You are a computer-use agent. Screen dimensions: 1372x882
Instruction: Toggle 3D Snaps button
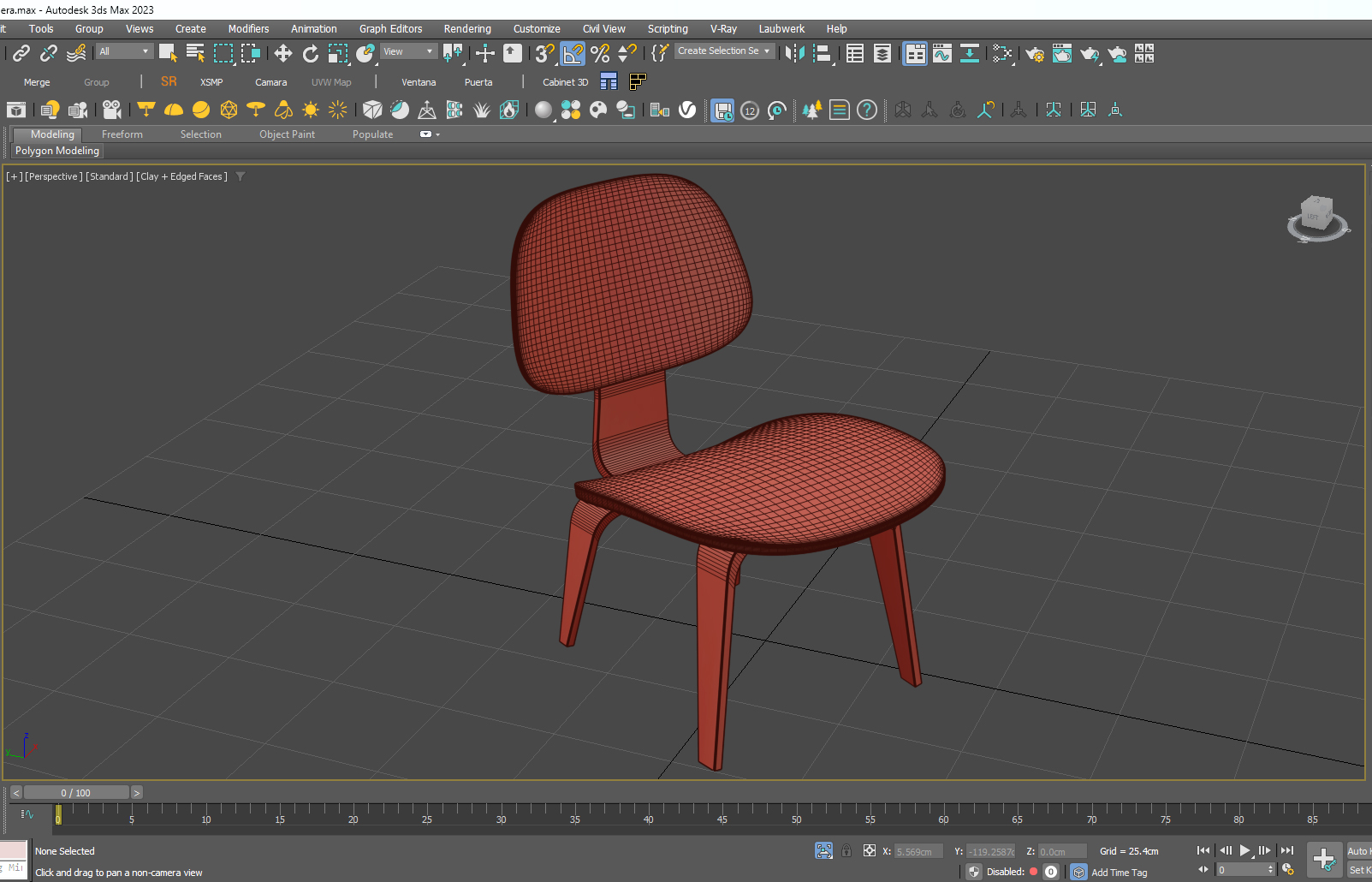point(545,53)
